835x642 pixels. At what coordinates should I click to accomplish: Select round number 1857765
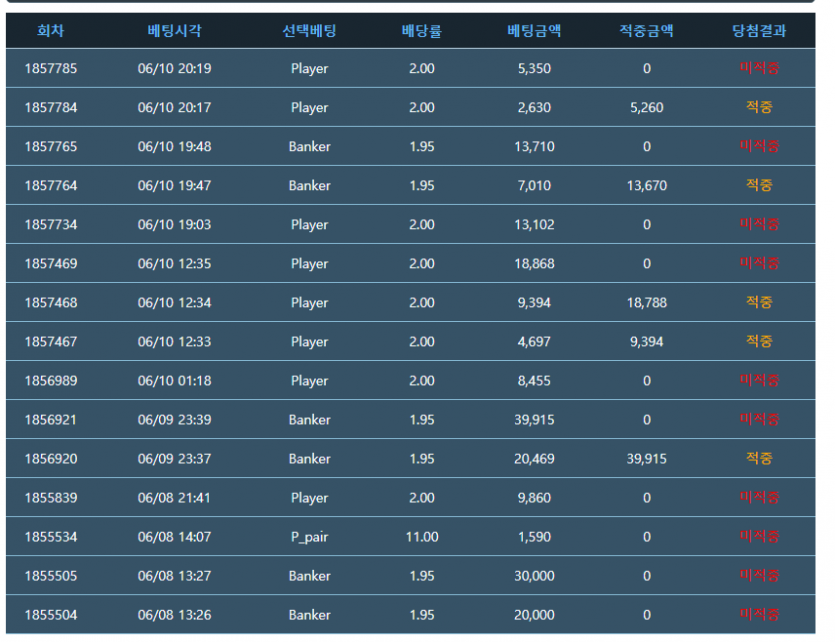pyautogui.click(x=51, y=146)
